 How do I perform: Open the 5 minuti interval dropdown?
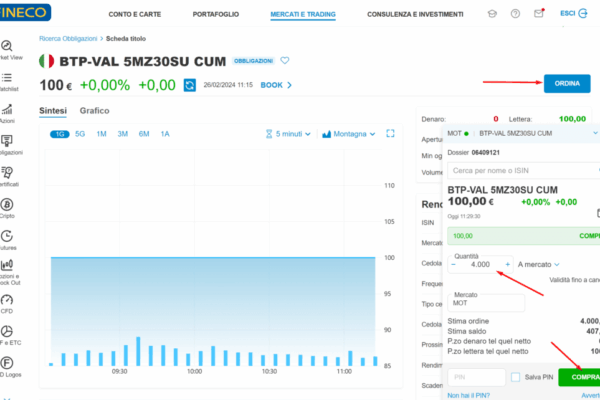[x=289, y=133]
